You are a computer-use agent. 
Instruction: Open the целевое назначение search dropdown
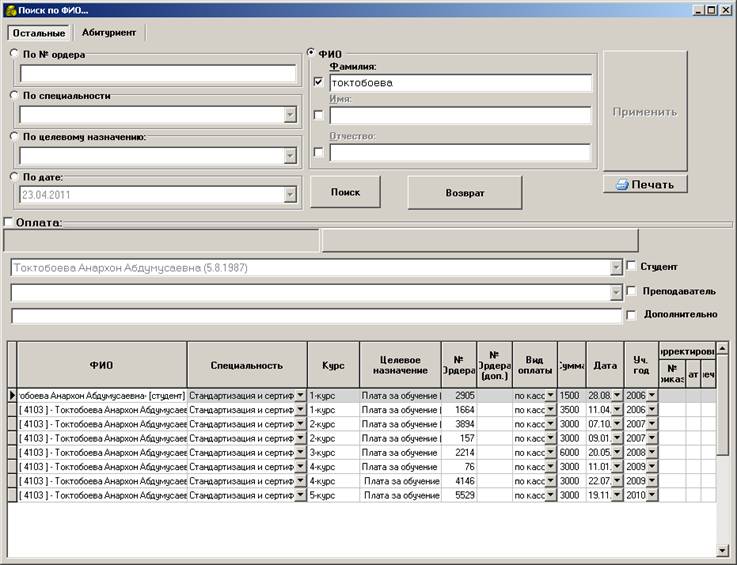point(290,156)
